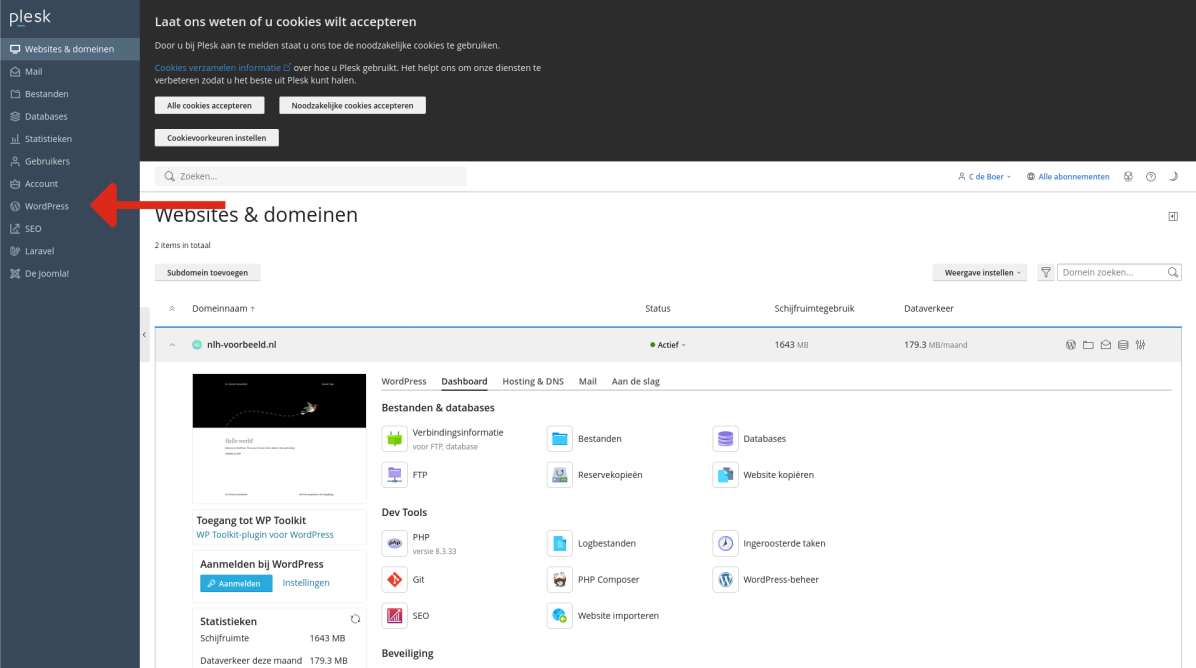The height and width of the screenshot is (668, 1196).
Task: Click WordPress icon in domain row
Action: [1071, 345]
